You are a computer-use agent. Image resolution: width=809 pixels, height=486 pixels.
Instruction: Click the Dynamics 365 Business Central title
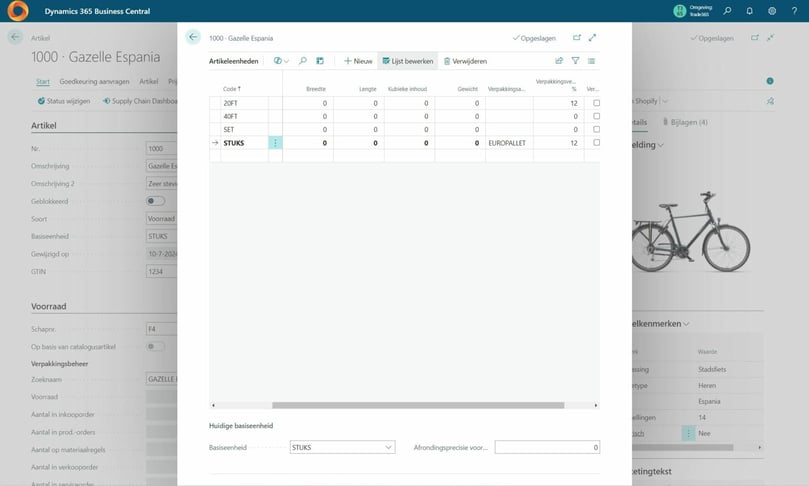tap(97, 11)
